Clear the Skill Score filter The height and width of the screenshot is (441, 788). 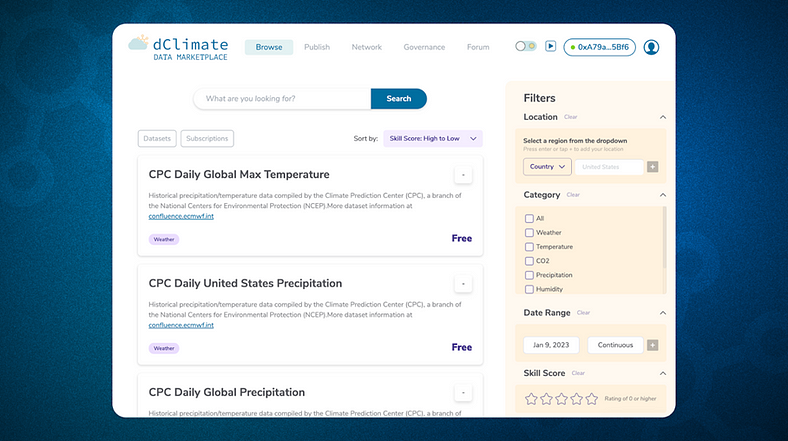578,373
